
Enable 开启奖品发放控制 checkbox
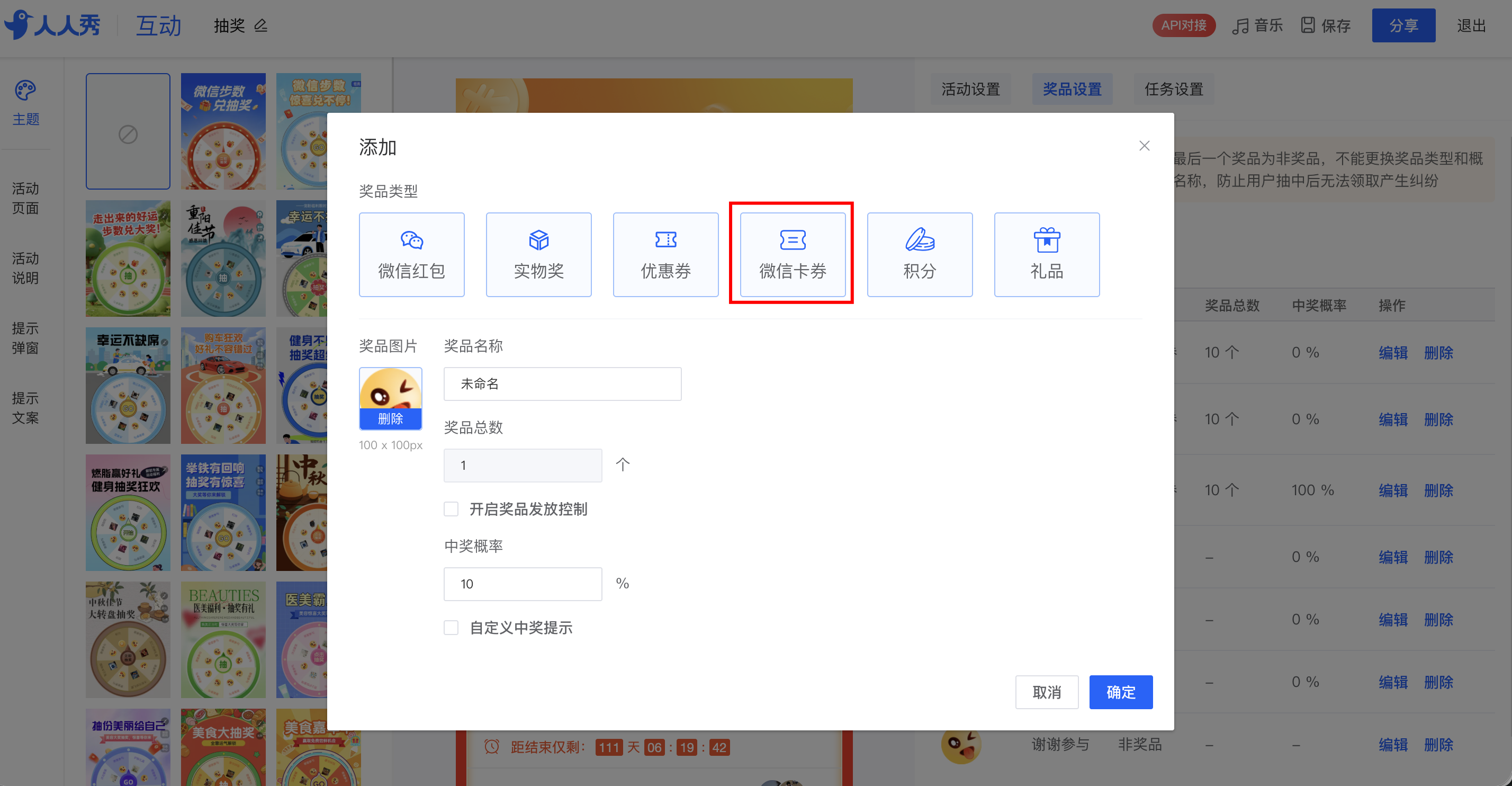(451, 509)
